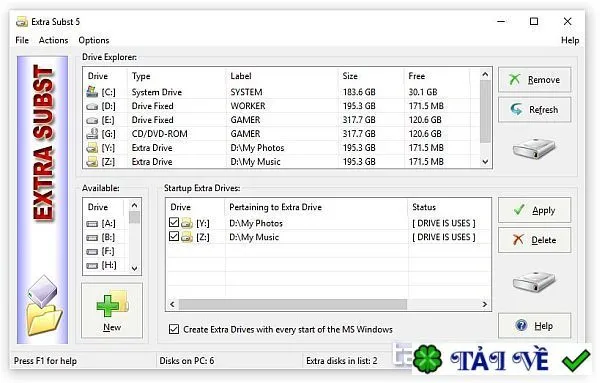This screenshot has height=383, width=600.
Task: Maximize the Extra Subst window
Action: pyautogui.click(x=534, y=21)
